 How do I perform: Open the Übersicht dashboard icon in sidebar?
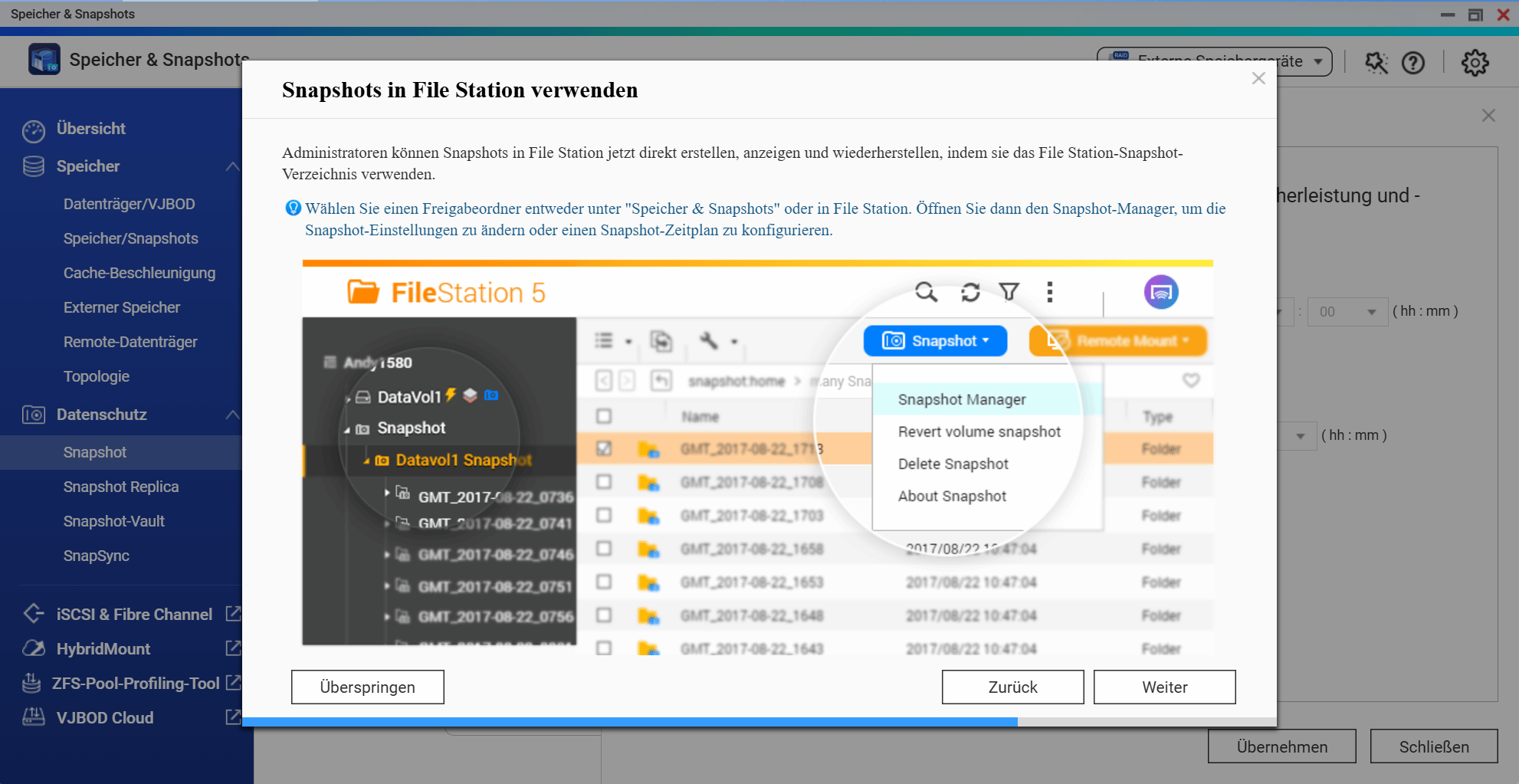tap(34, 129)
